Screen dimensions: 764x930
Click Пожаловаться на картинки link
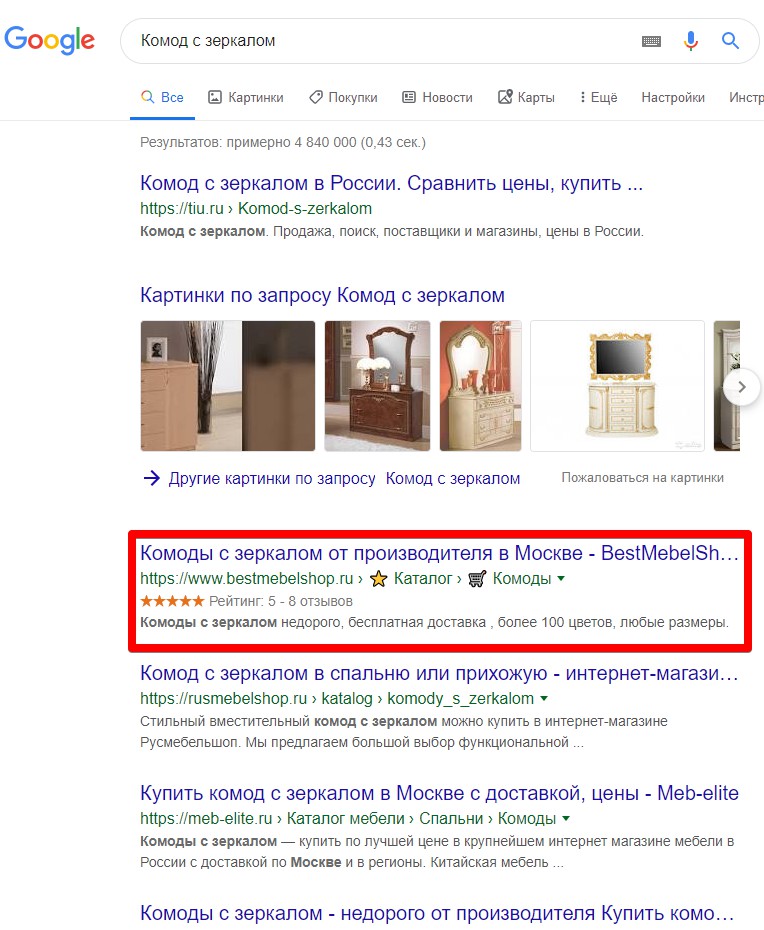tap(642, 477)
